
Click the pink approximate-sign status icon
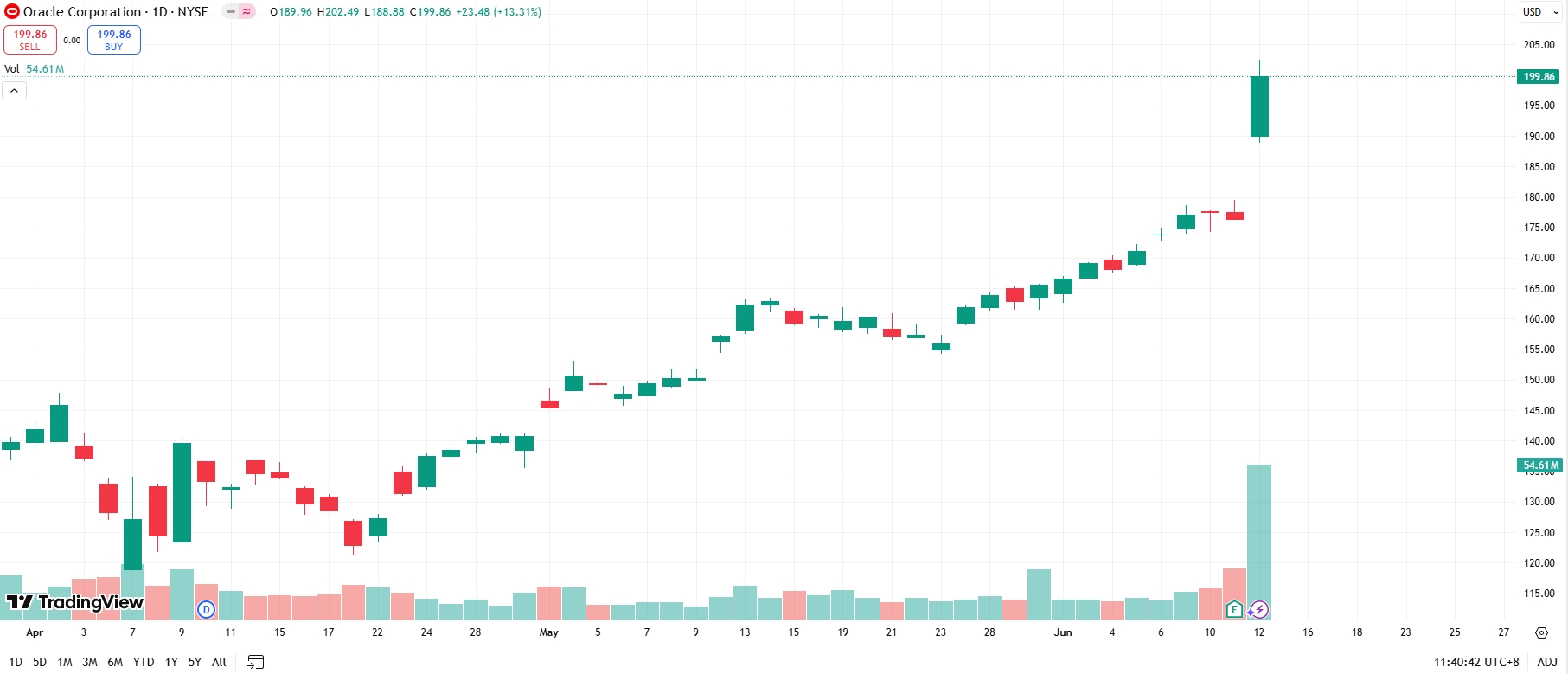[246, 11]
